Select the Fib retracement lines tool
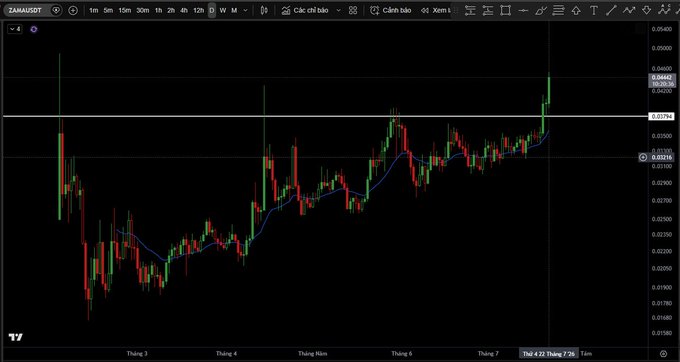Screen dimensions: 680x362 point(558,10)
